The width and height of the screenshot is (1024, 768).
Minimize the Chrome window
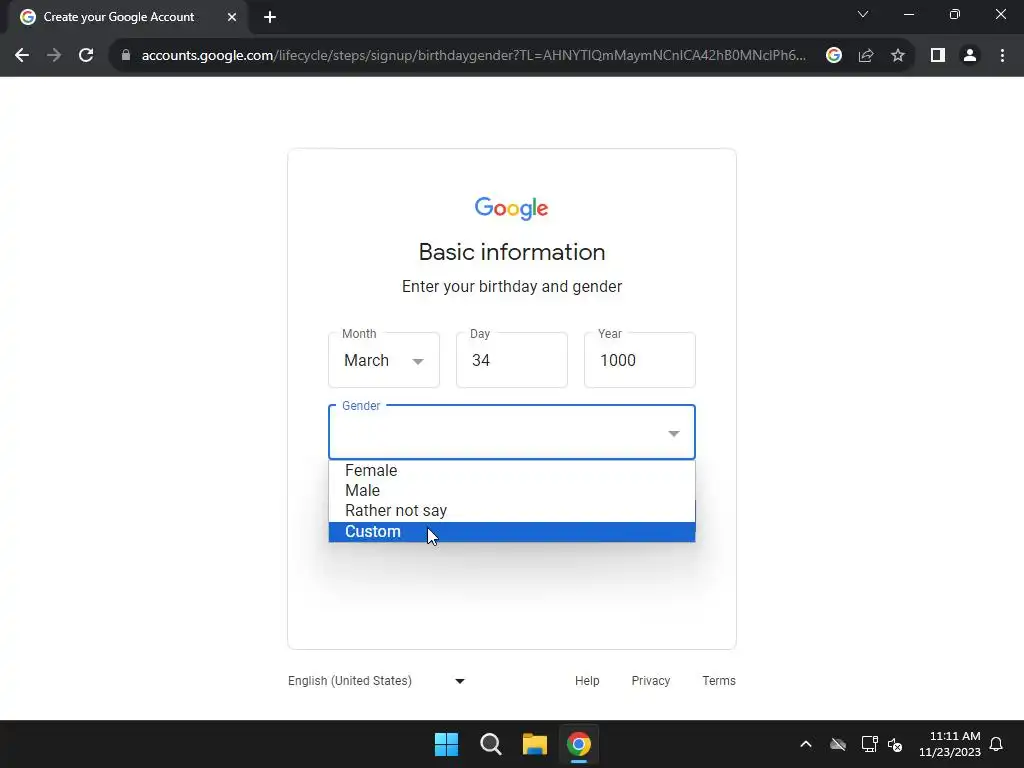[x=908, y=14]
